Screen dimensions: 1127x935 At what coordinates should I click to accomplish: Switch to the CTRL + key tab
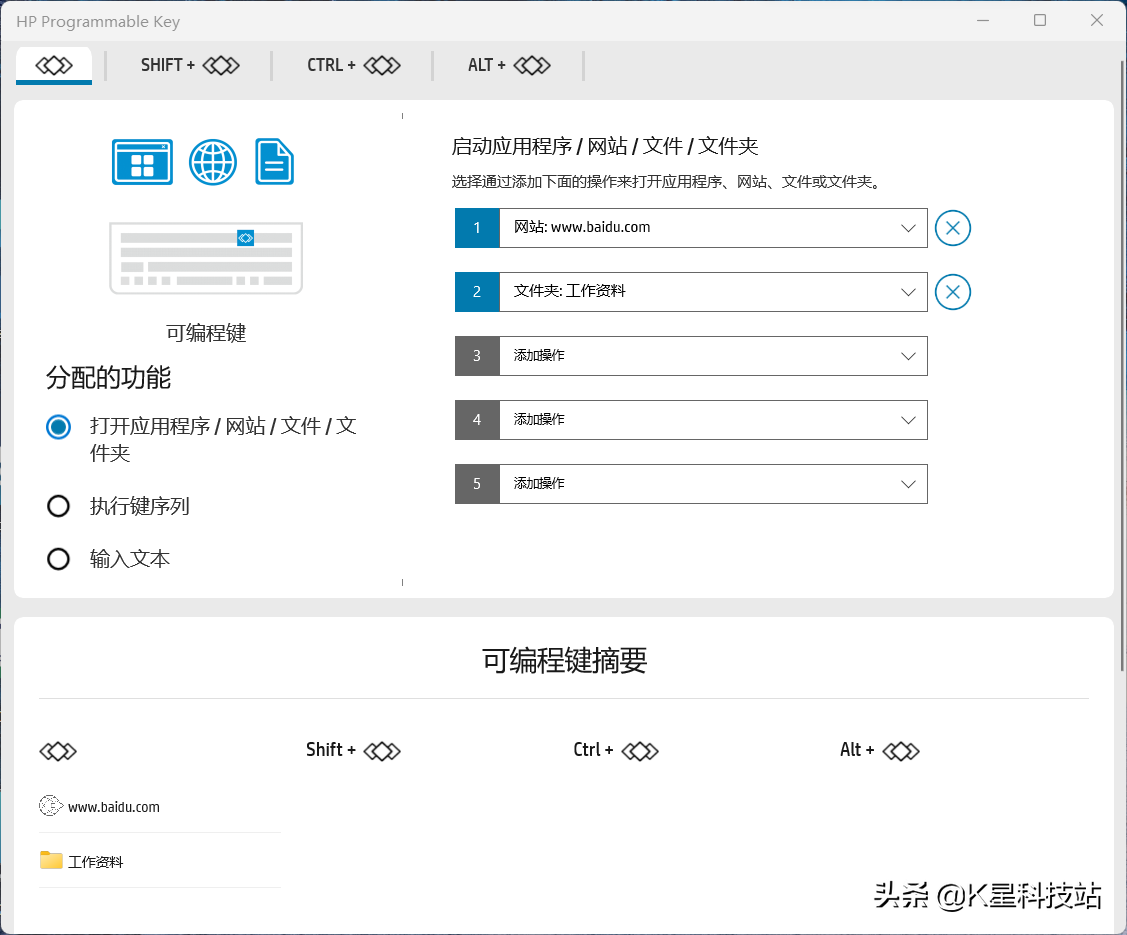[x=354, y=65]
